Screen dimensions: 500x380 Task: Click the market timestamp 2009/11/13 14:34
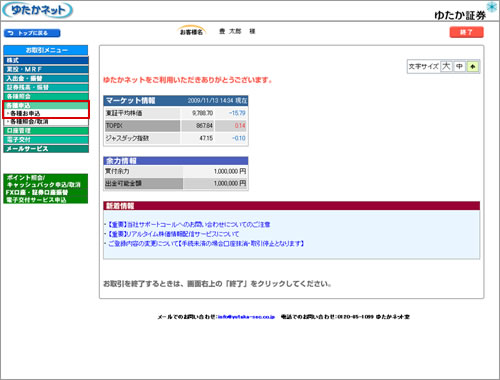[211, 101]
